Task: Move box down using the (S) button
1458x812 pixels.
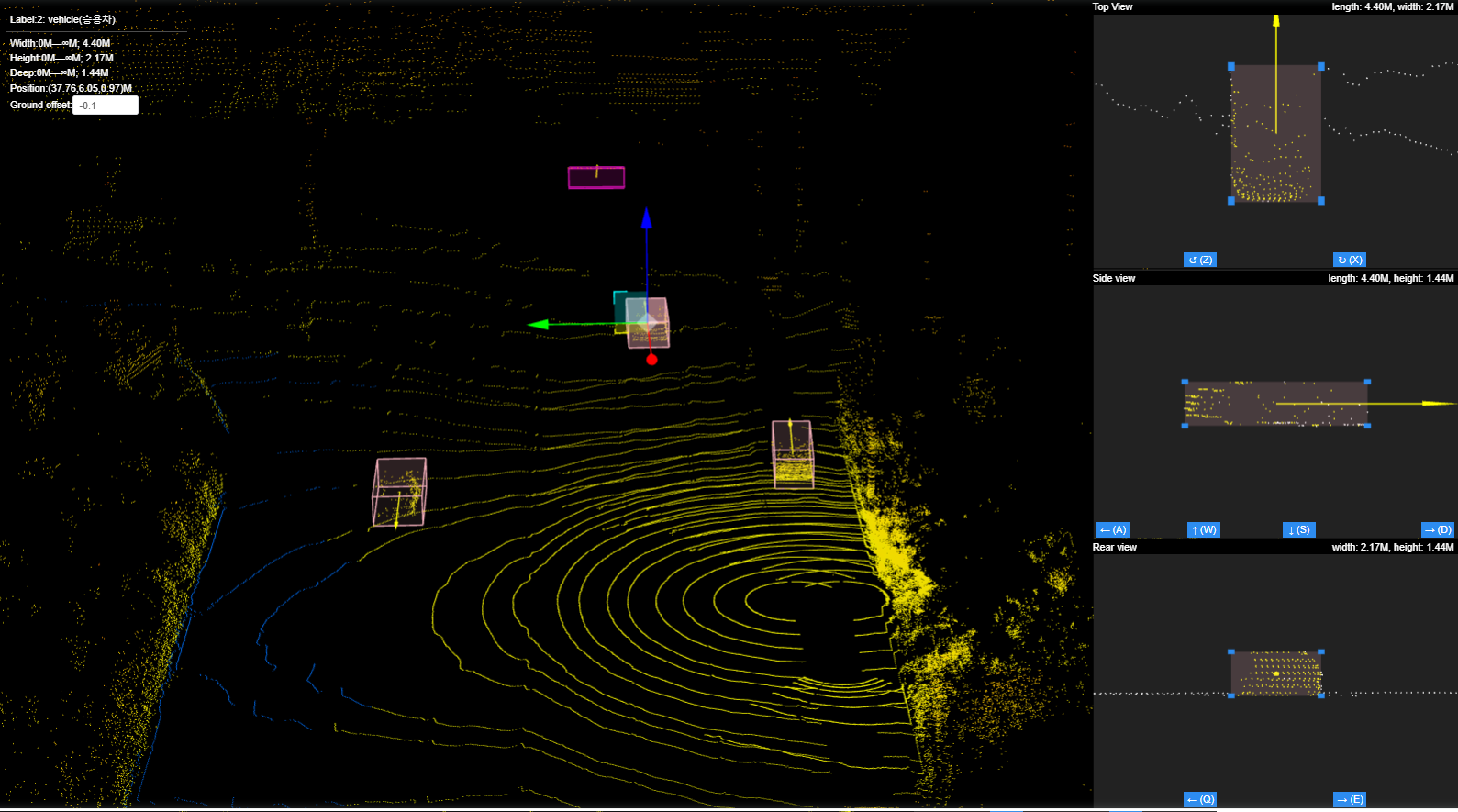Action: (x=1298, y=529)
